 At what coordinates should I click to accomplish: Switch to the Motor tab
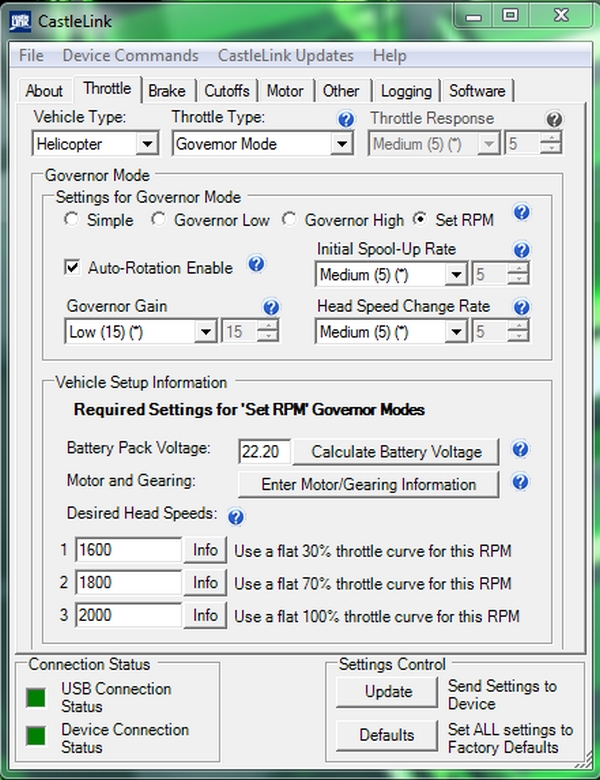285,91
